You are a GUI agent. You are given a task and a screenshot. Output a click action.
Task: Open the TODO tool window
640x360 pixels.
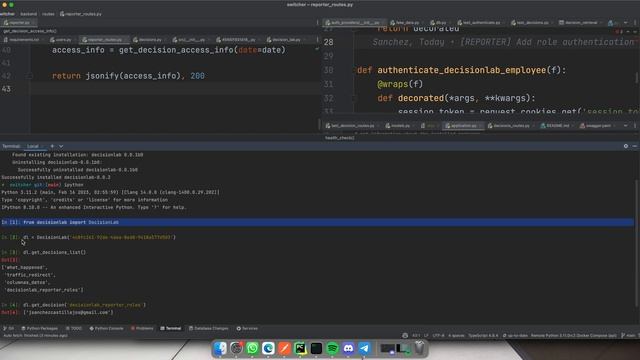pyautogui.click(x=74, y=328)
